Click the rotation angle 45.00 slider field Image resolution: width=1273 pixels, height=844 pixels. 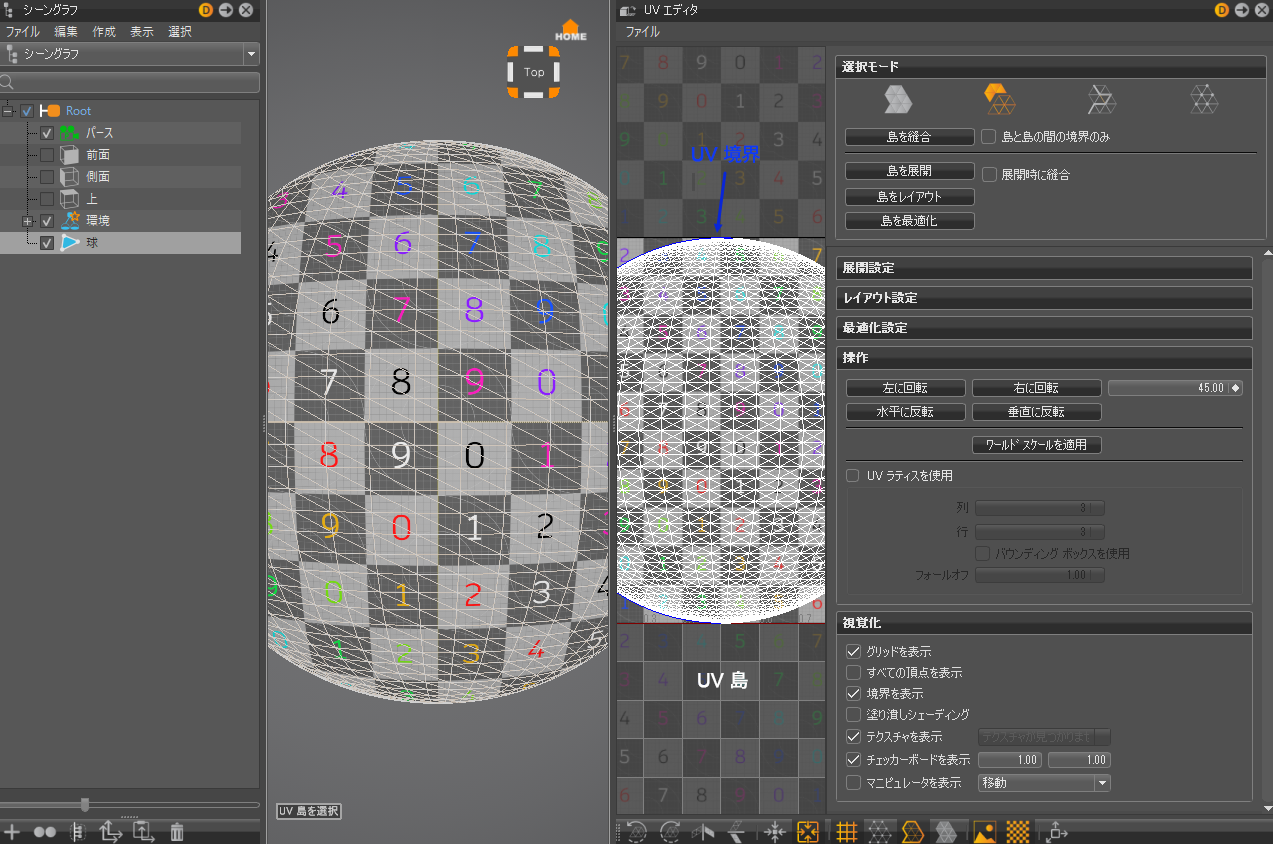[1175, 388]
